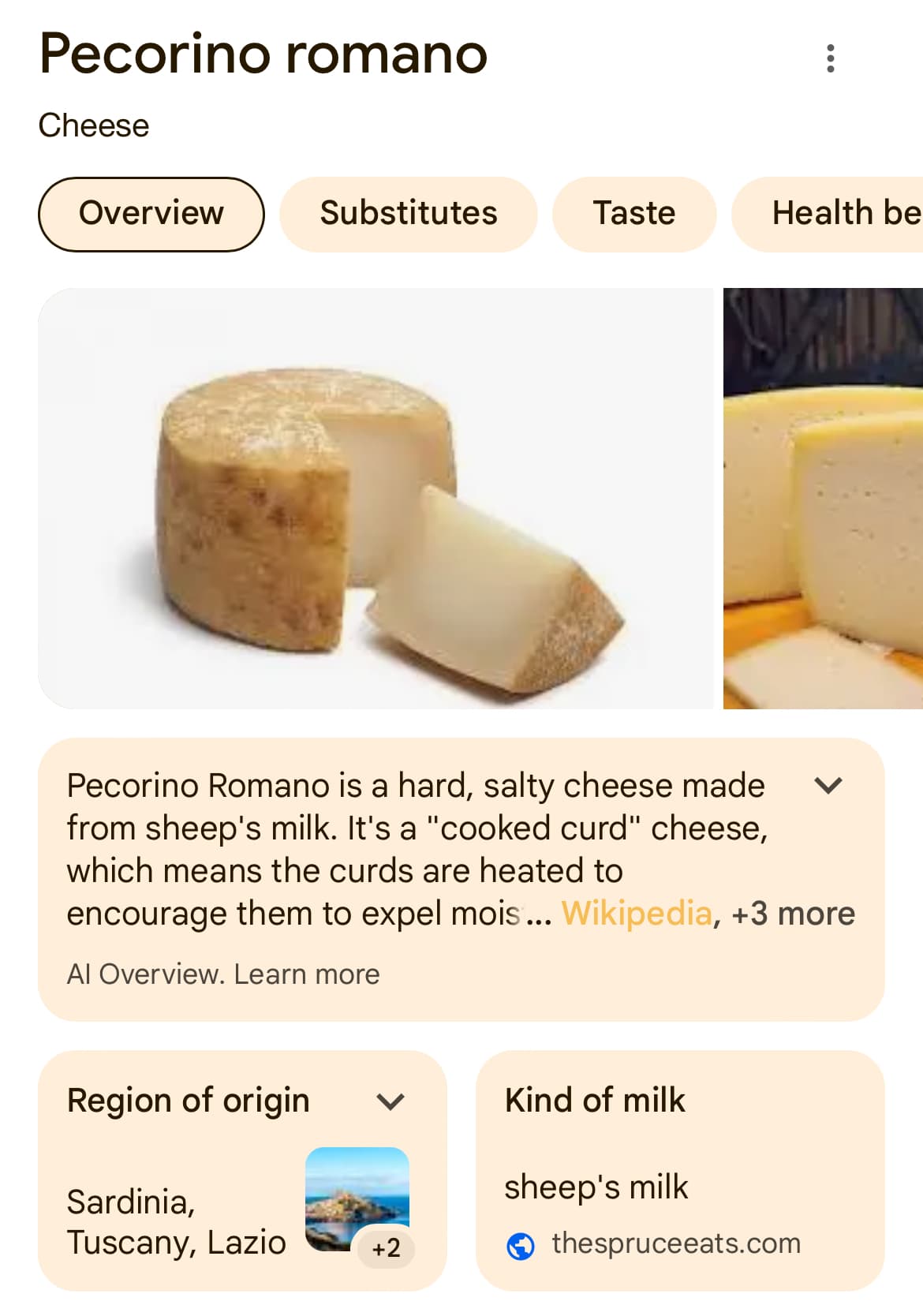Select the Sardinia, Tuscany, Lazio text
The width and height of the screenshot is (923, 1316).
click(x=177, y=1222)
